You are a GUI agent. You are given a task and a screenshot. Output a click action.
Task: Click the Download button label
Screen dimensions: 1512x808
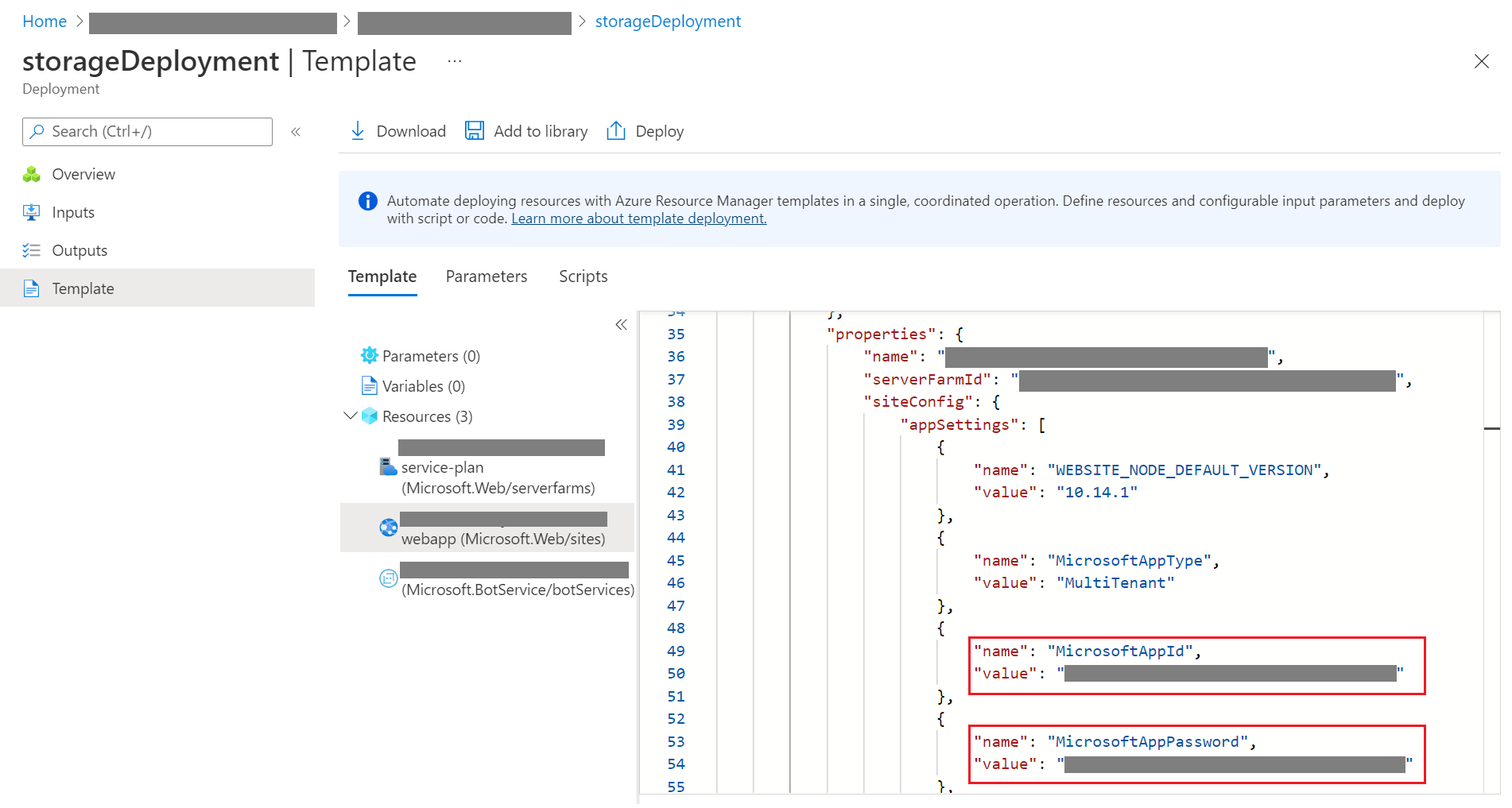(x=411, y=131)
